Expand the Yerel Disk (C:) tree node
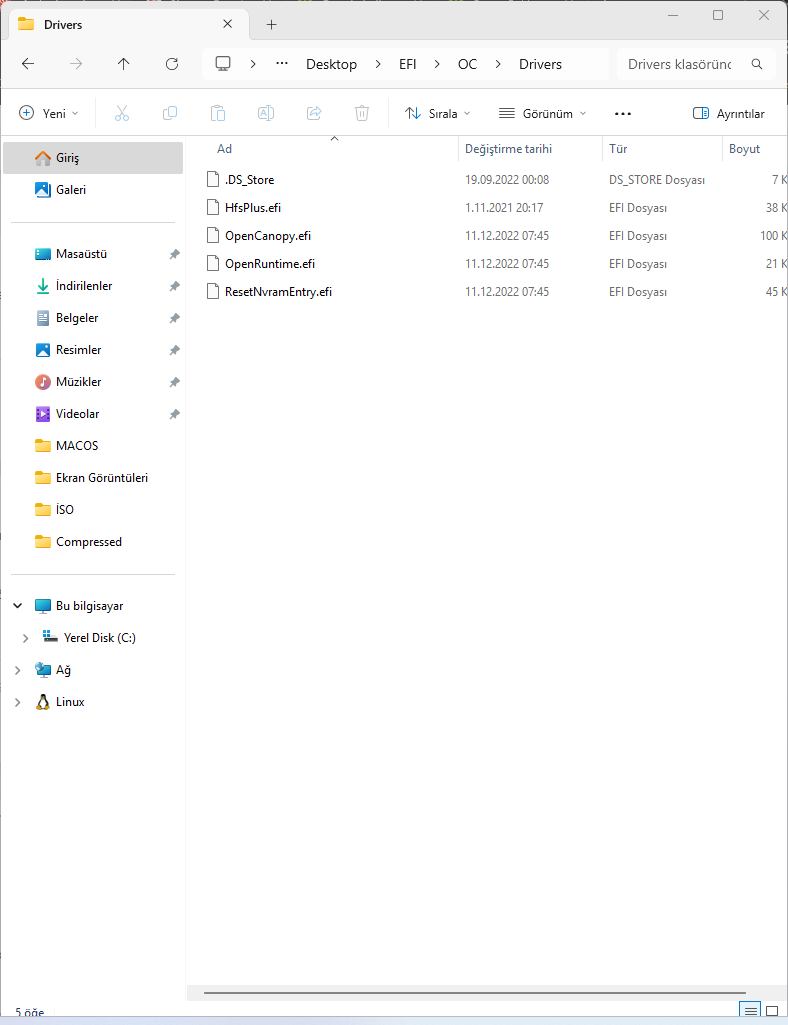The height and width of the screenshot is (1025, 788). [26, 638]
